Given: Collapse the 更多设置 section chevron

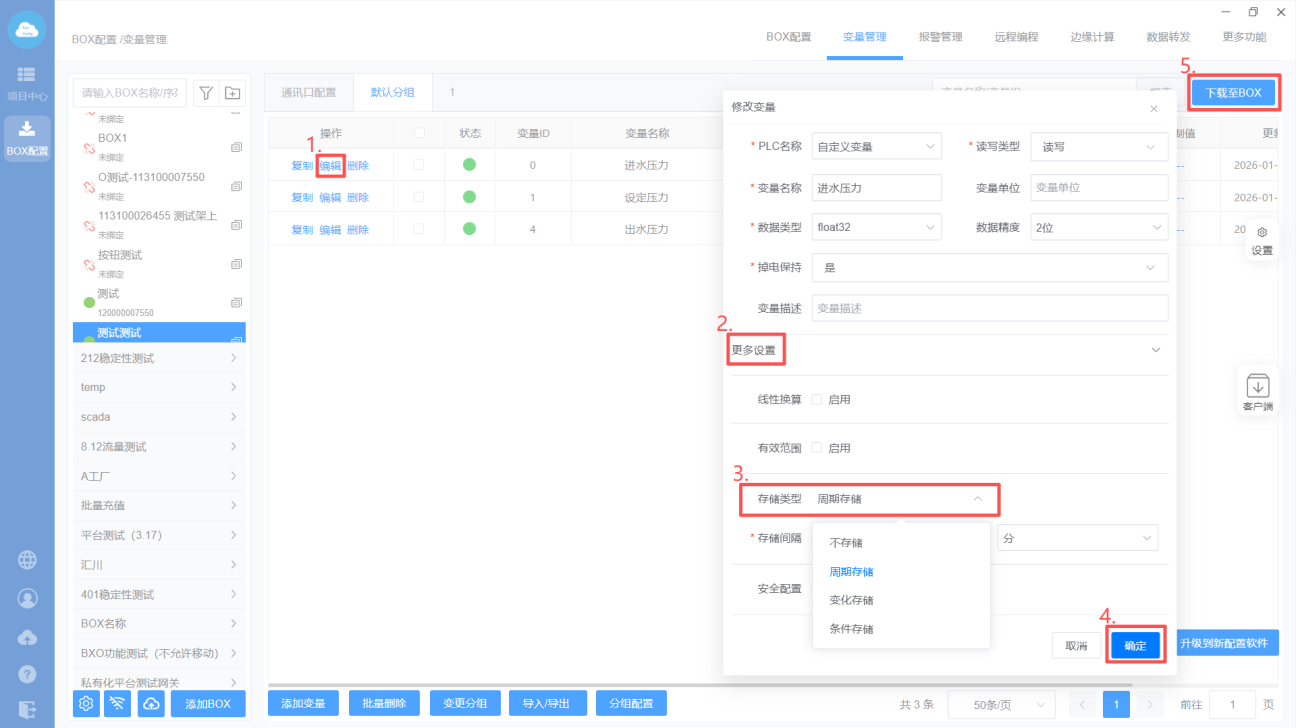Looking at the screenshot, I should click(x=1156, y=350).
